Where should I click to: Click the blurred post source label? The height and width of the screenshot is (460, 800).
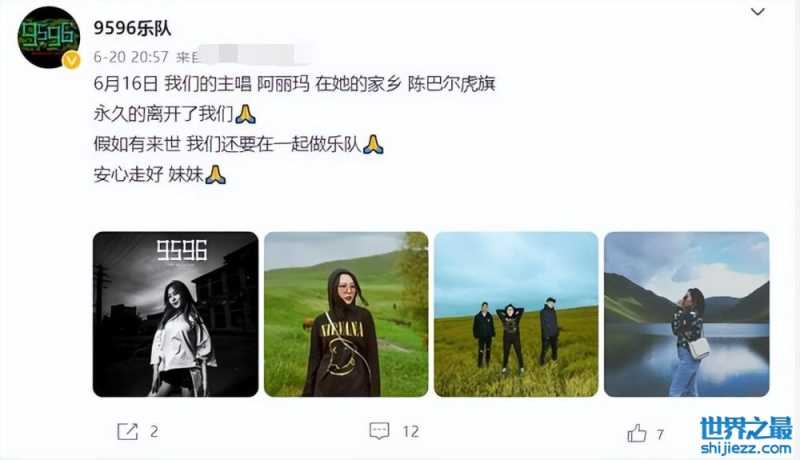(x=244, y=55)
